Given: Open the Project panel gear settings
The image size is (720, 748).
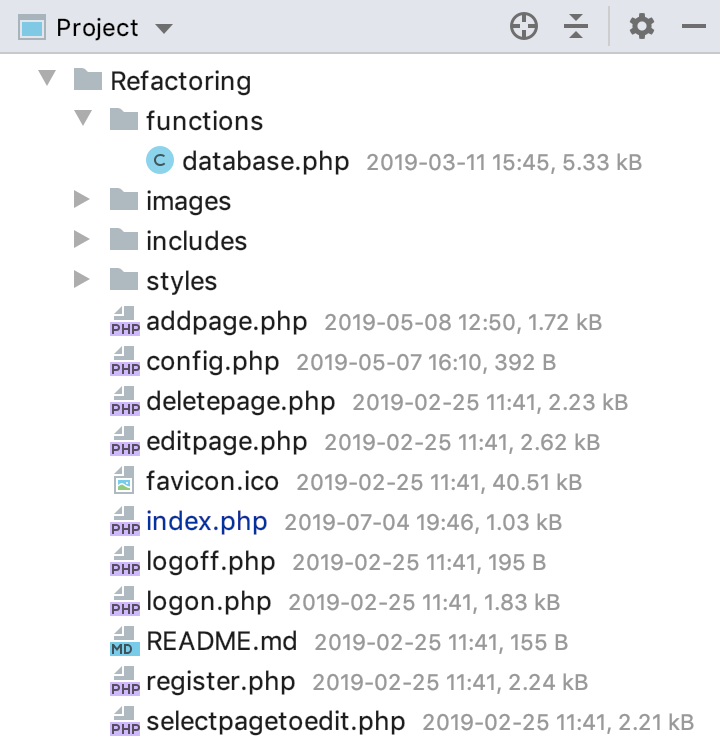Looking at the screenshot, I should [x=641, y=26].
